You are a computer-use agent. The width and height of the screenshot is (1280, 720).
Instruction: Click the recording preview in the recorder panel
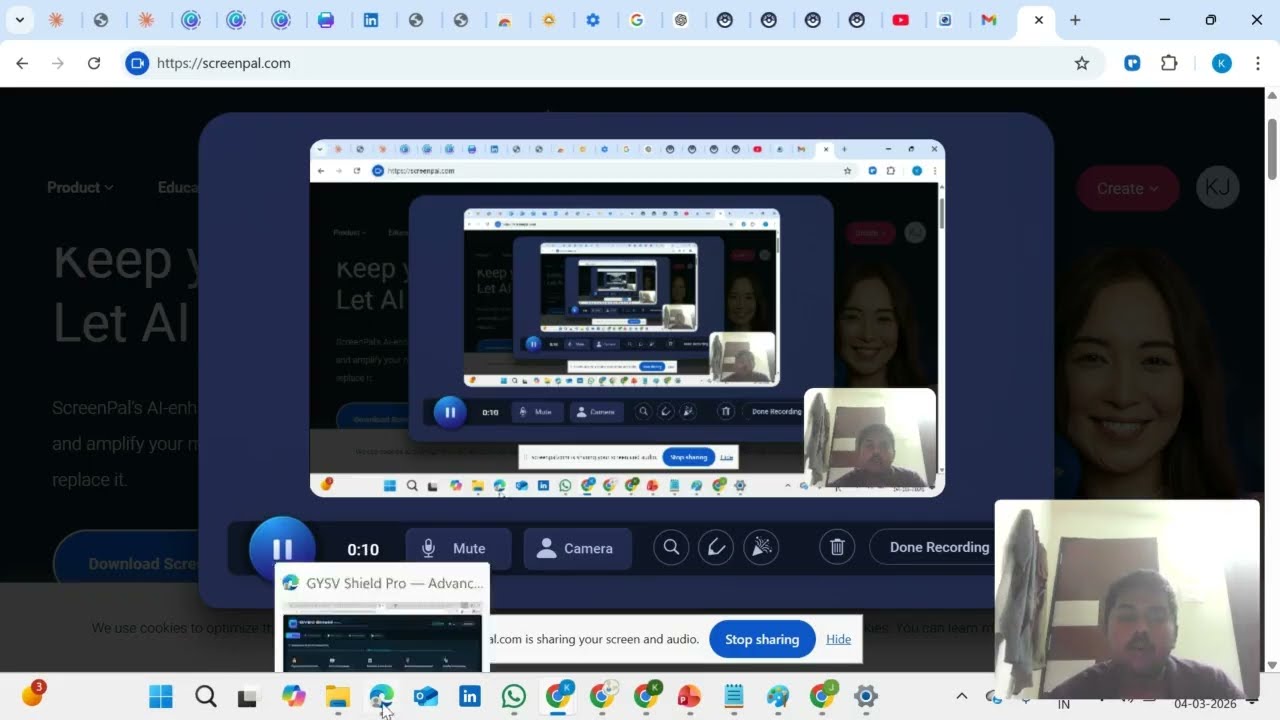(627, 318)
